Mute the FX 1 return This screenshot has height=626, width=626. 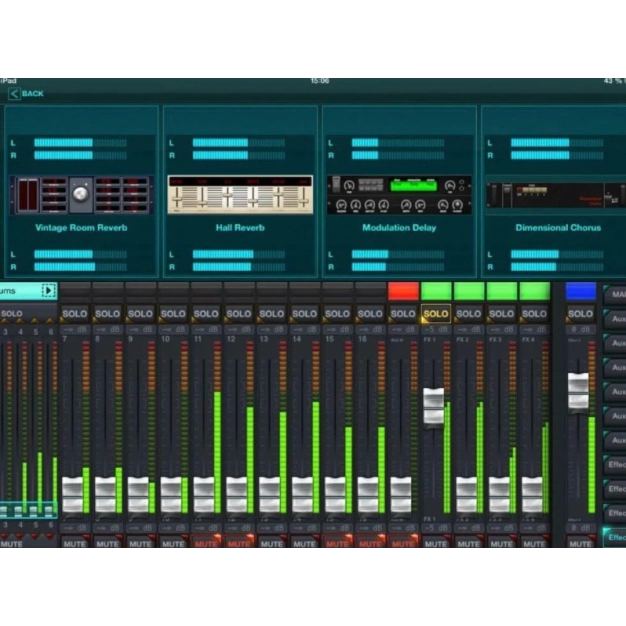click(436, 543)
